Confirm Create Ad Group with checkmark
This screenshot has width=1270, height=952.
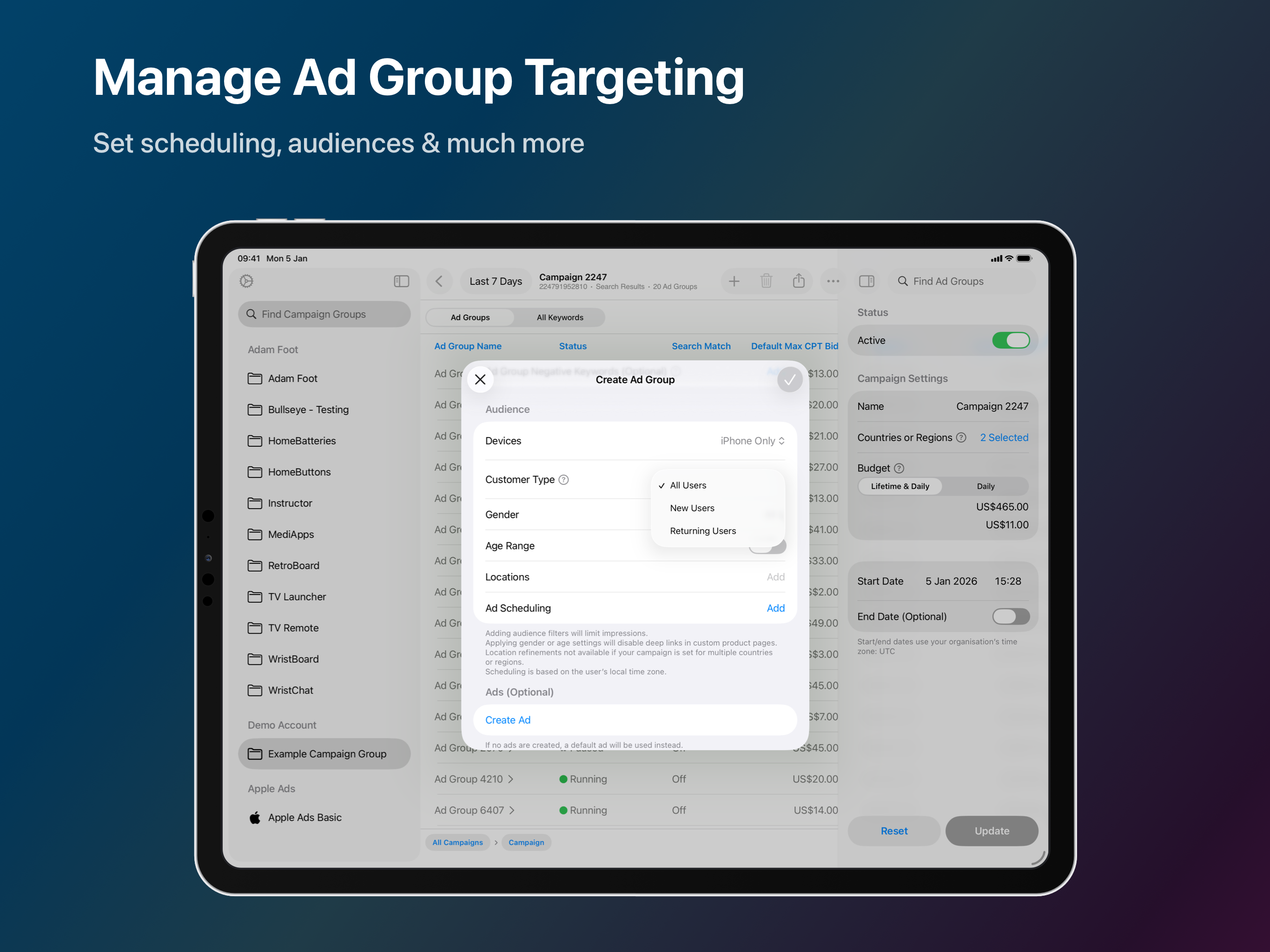[789, 379]
